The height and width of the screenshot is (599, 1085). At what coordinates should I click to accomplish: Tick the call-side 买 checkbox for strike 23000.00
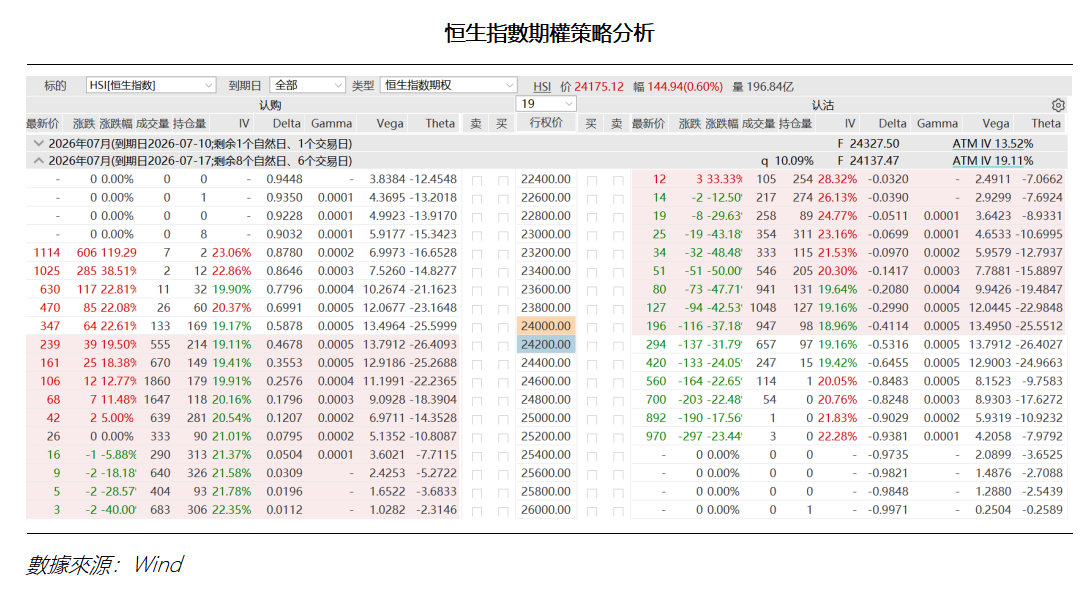(x=503, y=236)
